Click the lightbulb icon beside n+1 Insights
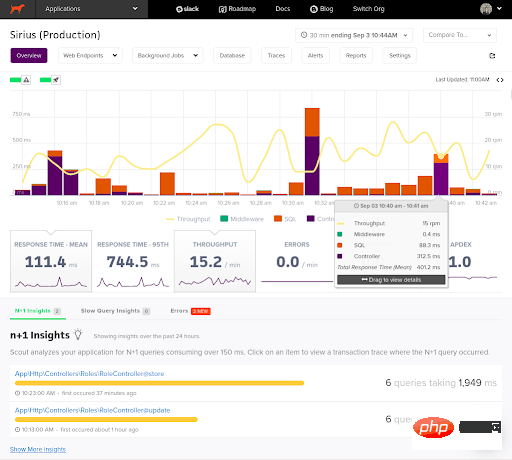The height and width of the screenshot is (460, 512). pos(78,334)
